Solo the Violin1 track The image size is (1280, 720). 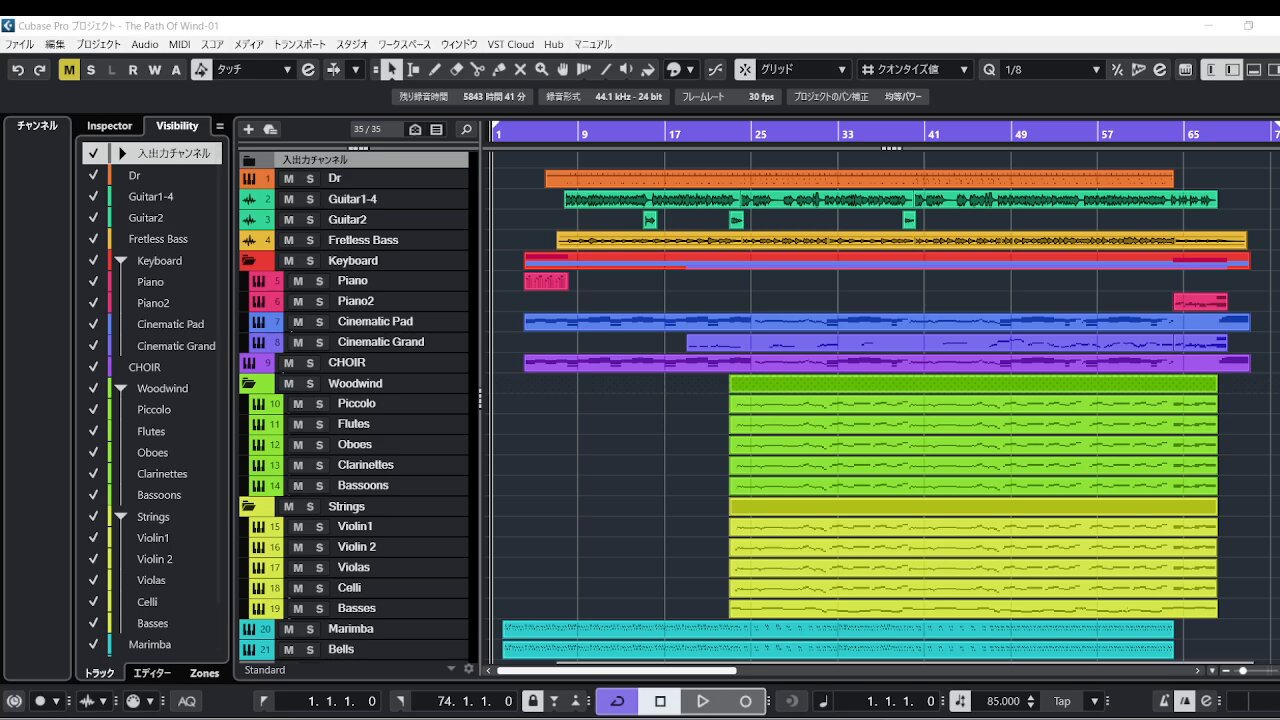(320, 527)
